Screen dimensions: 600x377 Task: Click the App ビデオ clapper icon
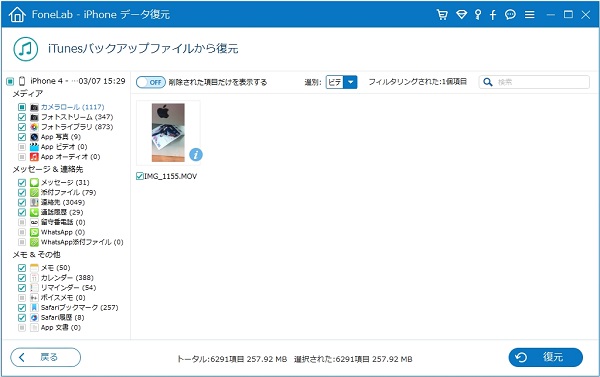coord(34,147)
